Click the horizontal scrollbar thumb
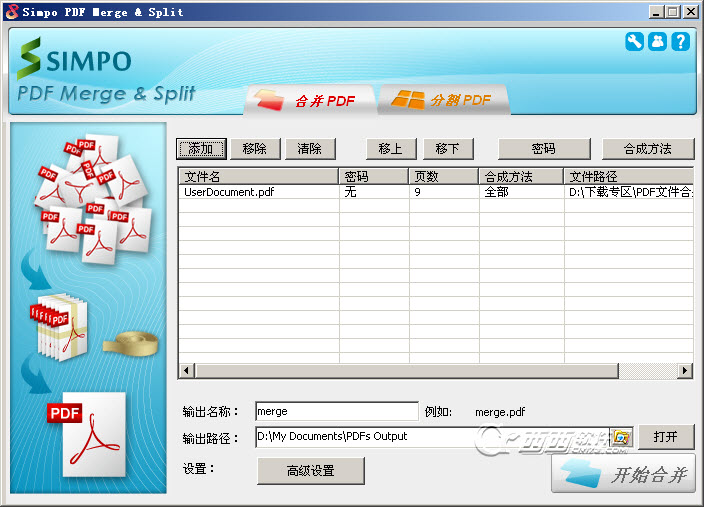Viewport: 704px width, 507px height. point(406,371)
